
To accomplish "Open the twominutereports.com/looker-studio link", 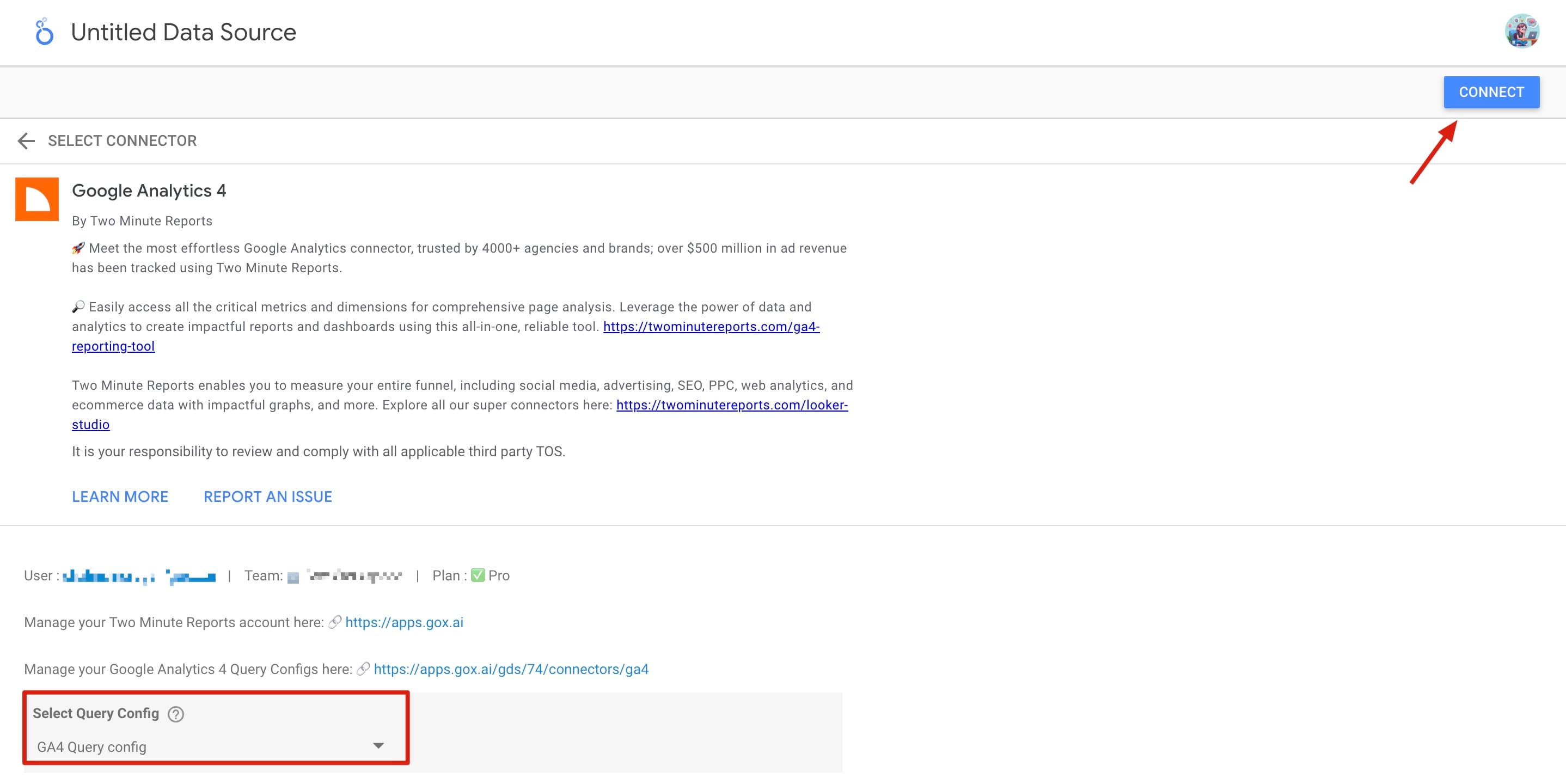I will pos(731,406).
